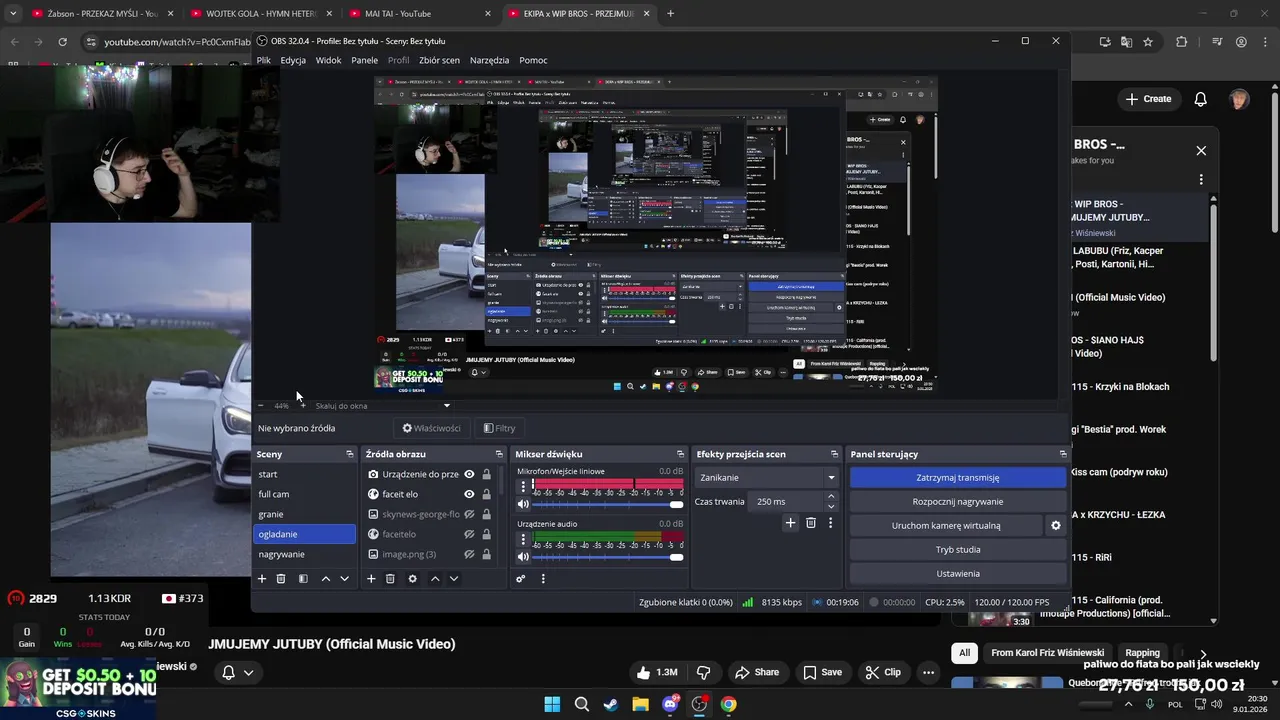
Task: Open source properties gear in Źródła obrazu
Action: [412, 579]
